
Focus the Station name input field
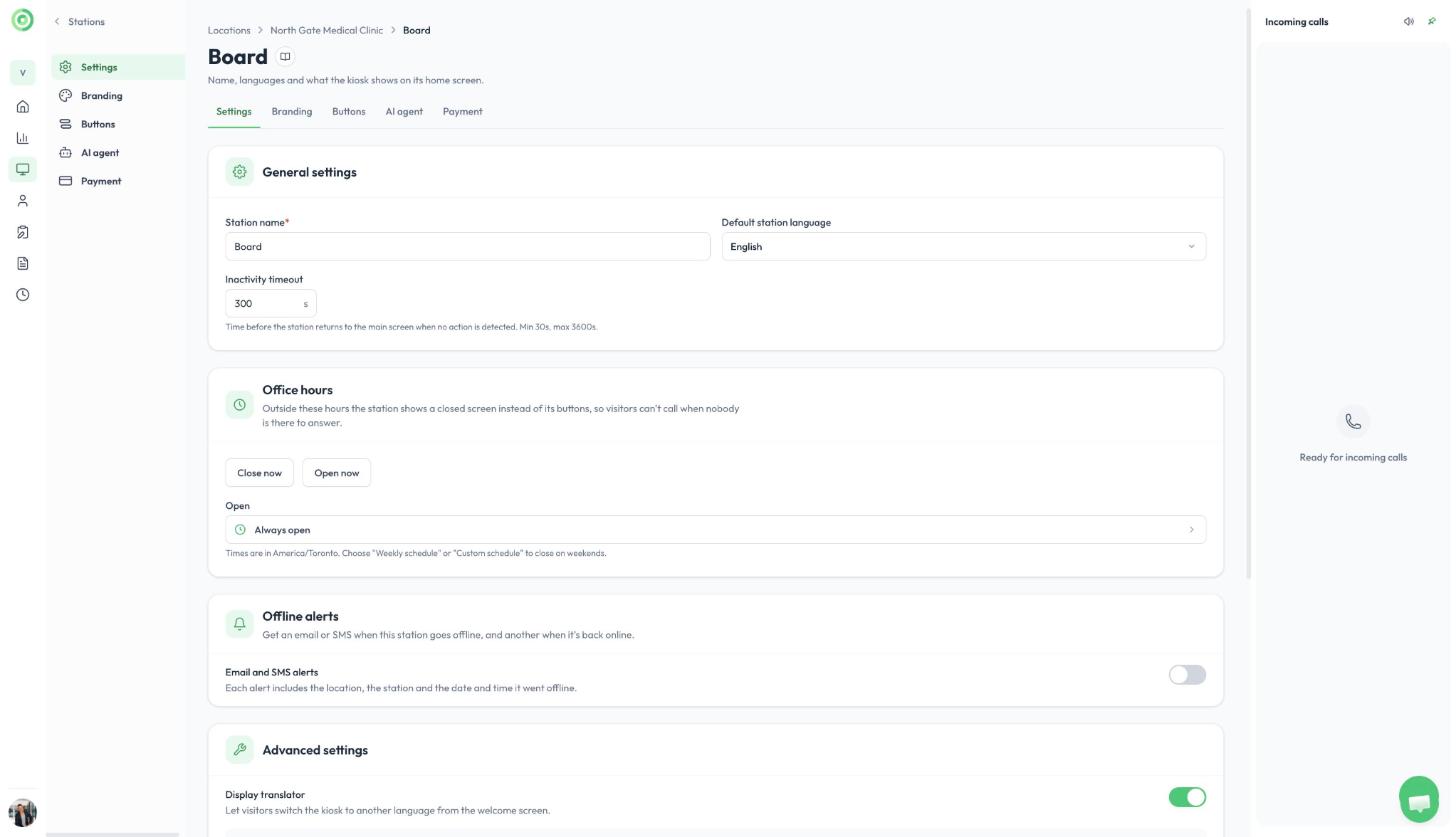pyautogui.click(x=468, y=247)
